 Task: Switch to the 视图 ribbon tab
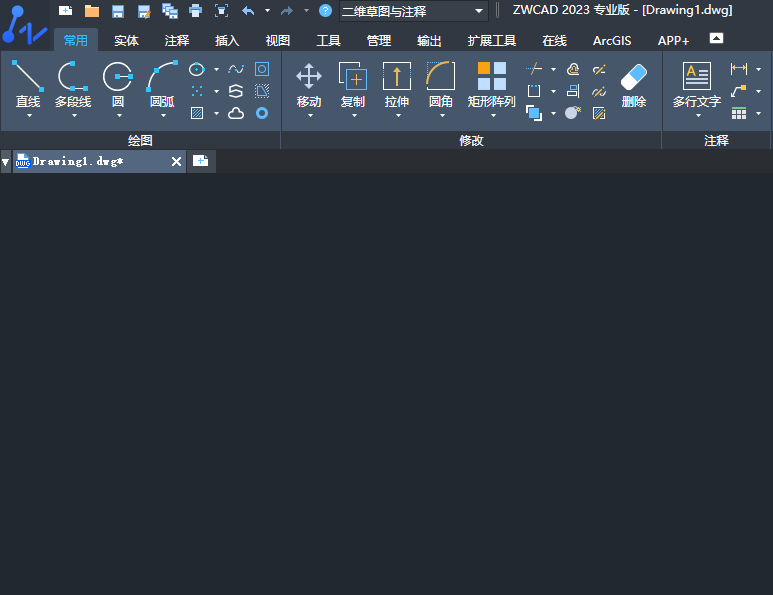coord(278,40)
